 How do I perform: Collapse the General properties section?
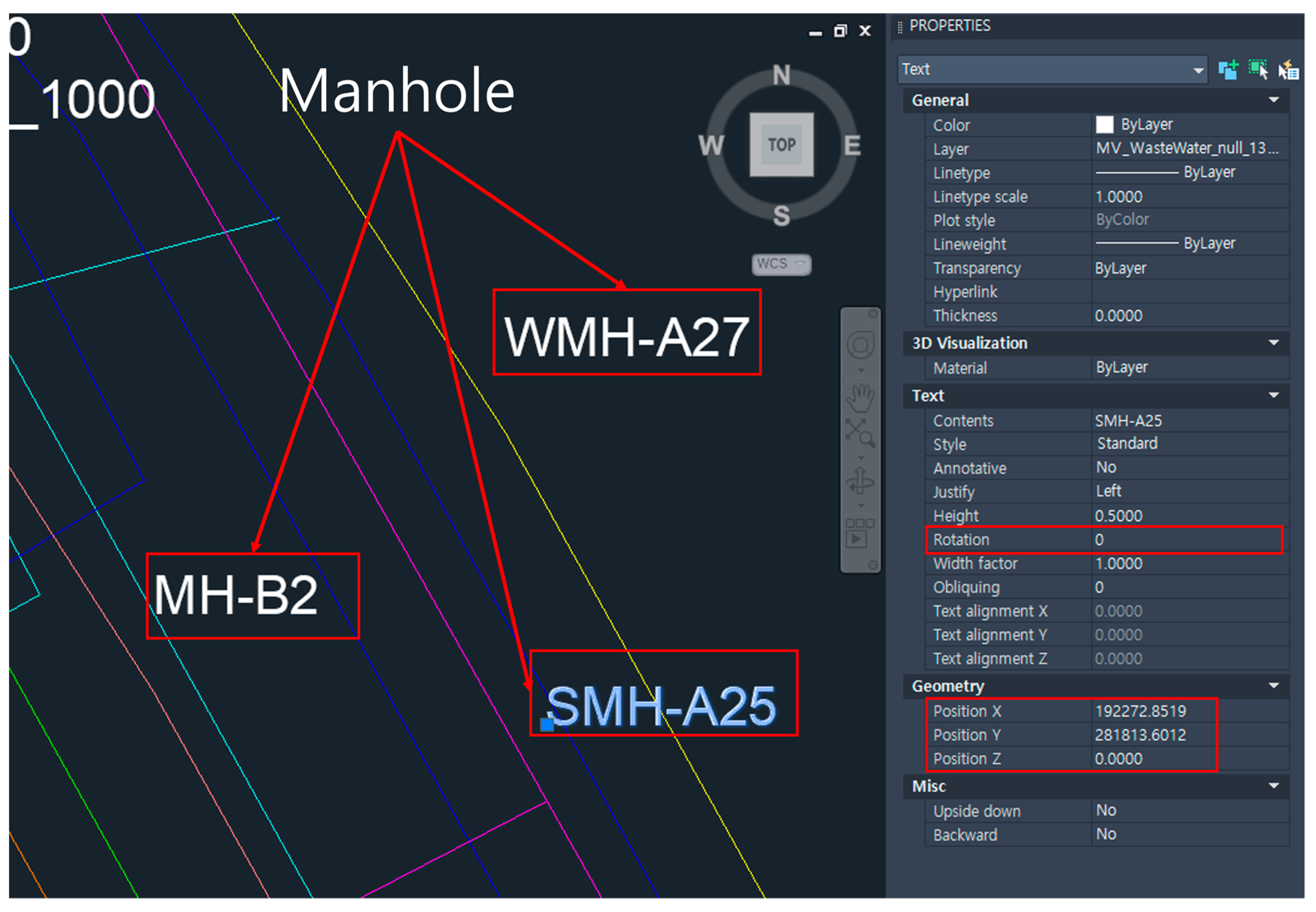click(1274, 100)
